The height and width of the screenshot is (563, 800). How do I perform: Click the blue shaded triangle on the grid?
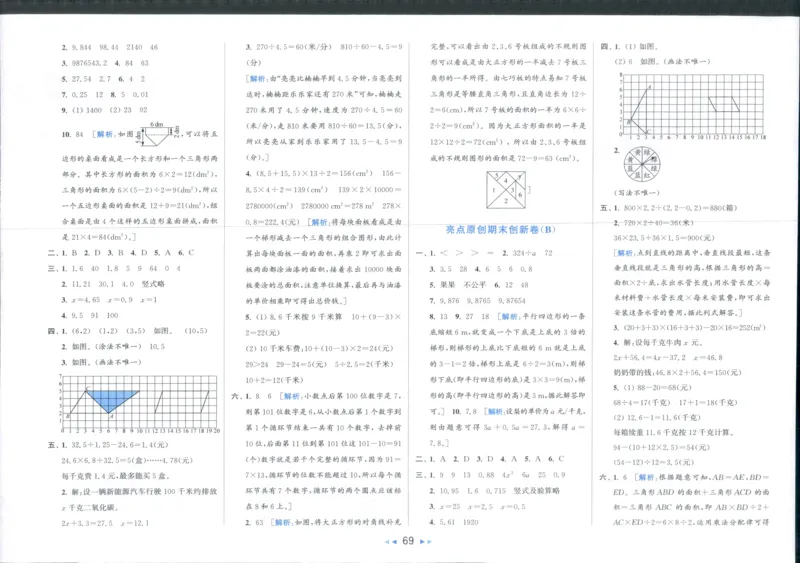click(x=112, y=401)
